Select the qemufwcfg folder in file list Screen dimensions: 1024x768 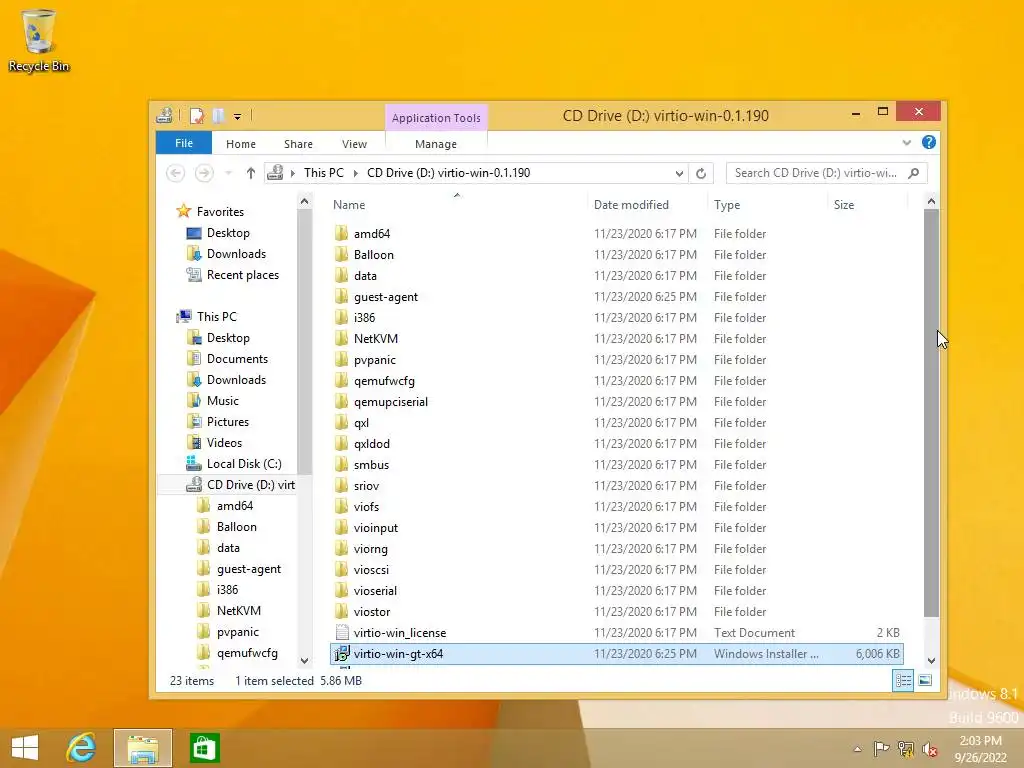(384, 381)
